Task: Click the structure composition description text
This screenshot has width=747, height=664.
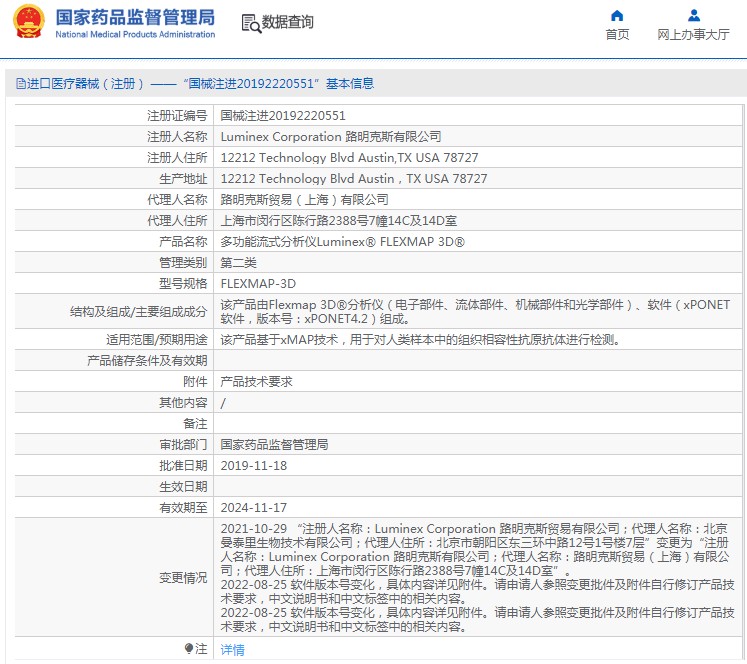Action: click(x=475, y=312)
